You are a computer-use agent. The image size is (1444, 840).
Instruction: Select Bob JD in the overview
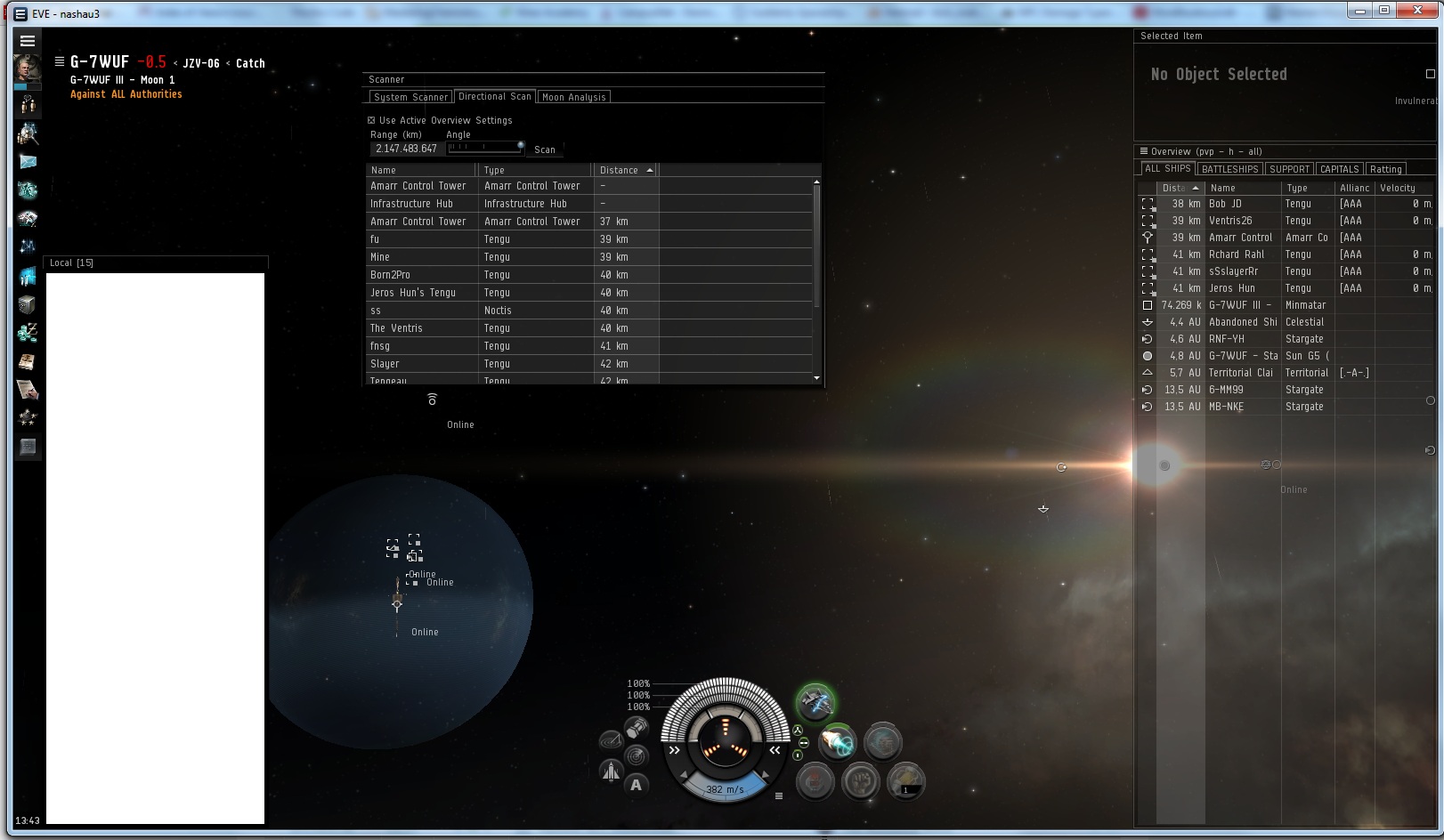[x=1286, y=204]
